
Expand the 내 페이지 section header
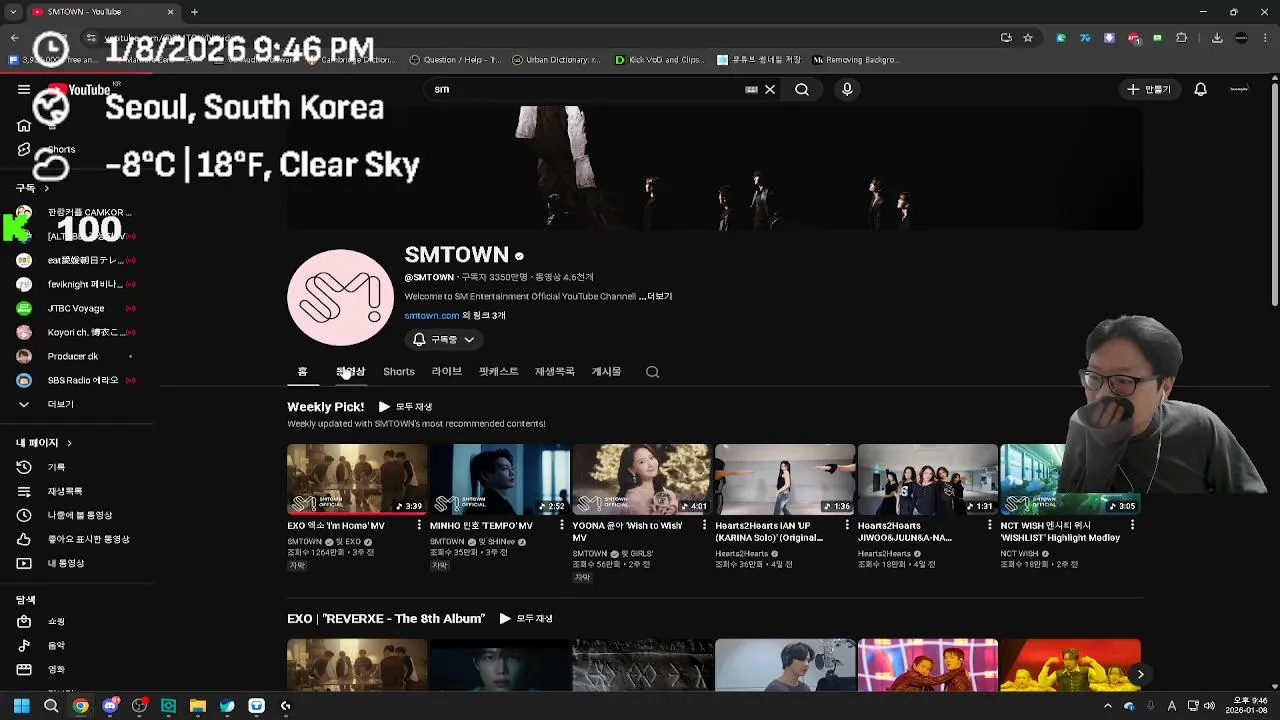tap(44, 442)
